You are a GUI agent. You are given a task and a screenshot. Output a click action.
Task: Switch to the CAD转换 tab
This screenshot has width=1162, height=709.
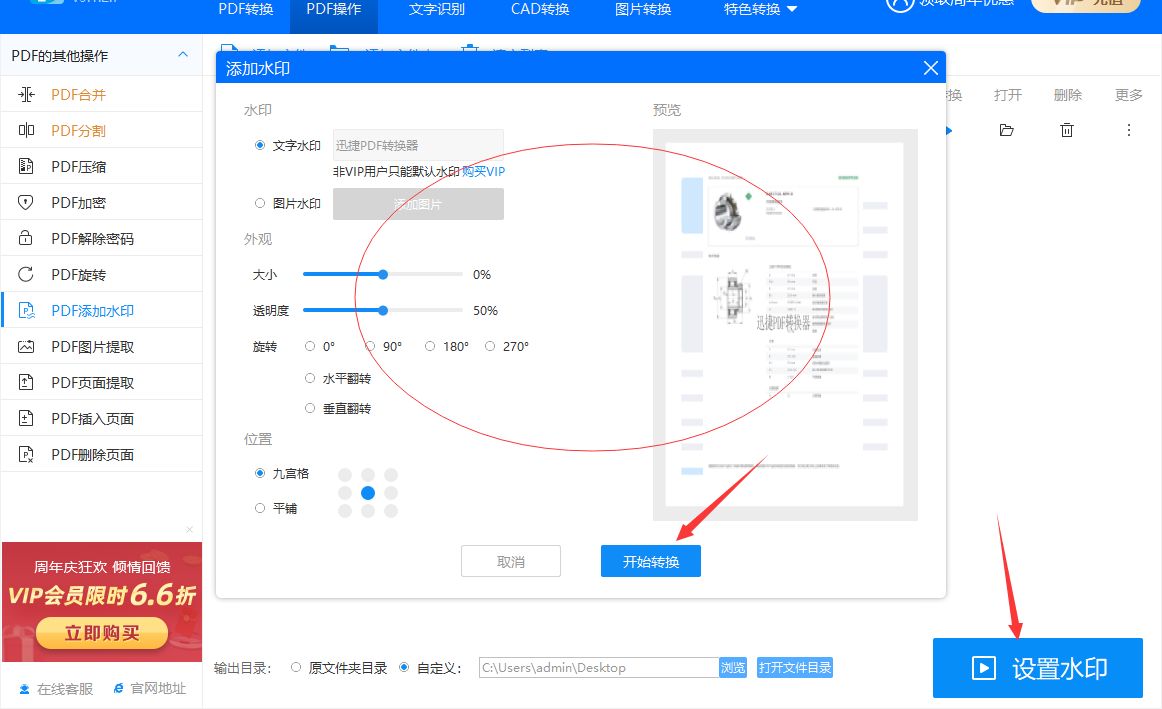point(540,9)
